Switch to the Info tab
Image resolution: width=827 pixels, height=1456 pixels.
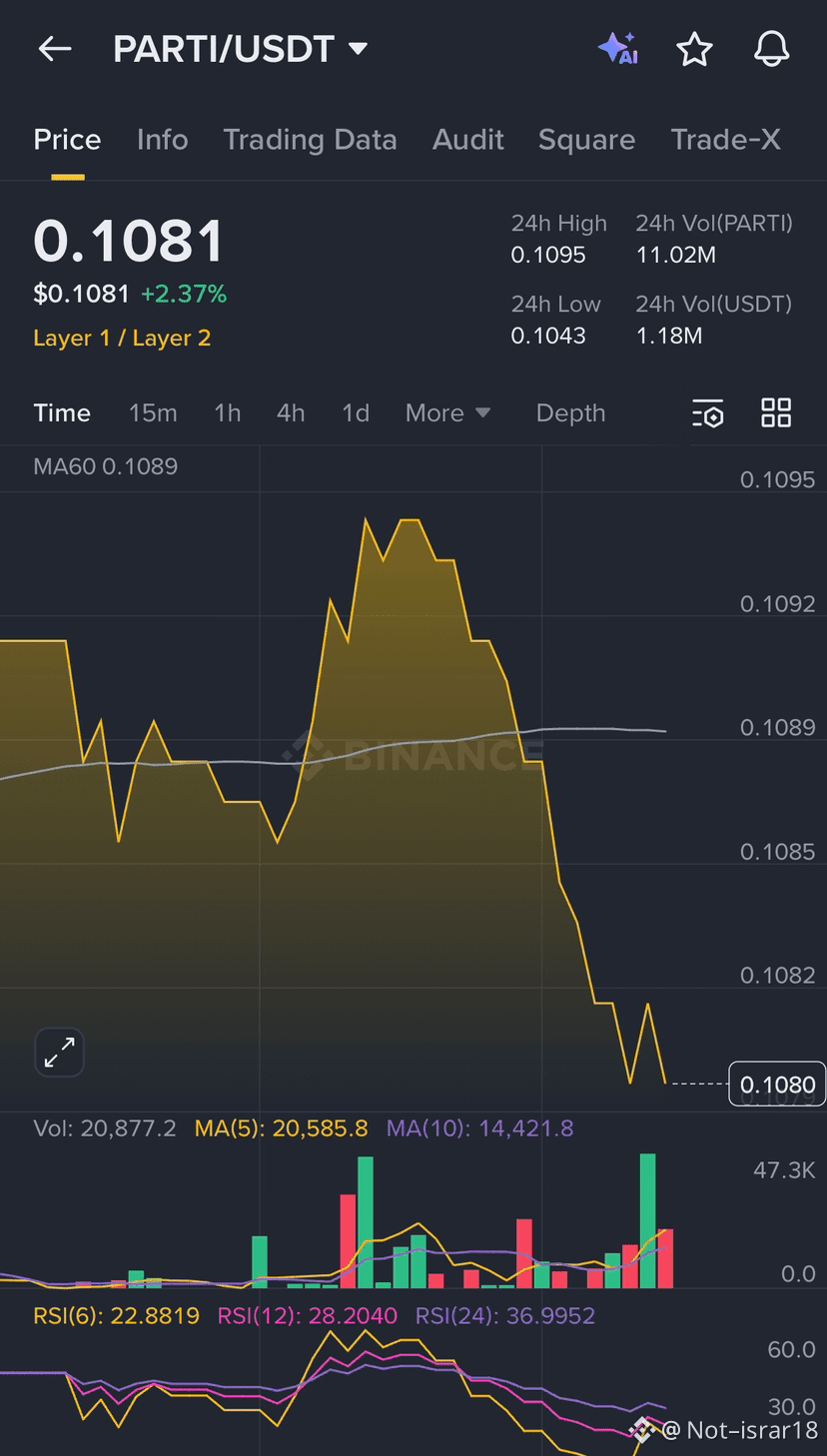coord(162,140)
